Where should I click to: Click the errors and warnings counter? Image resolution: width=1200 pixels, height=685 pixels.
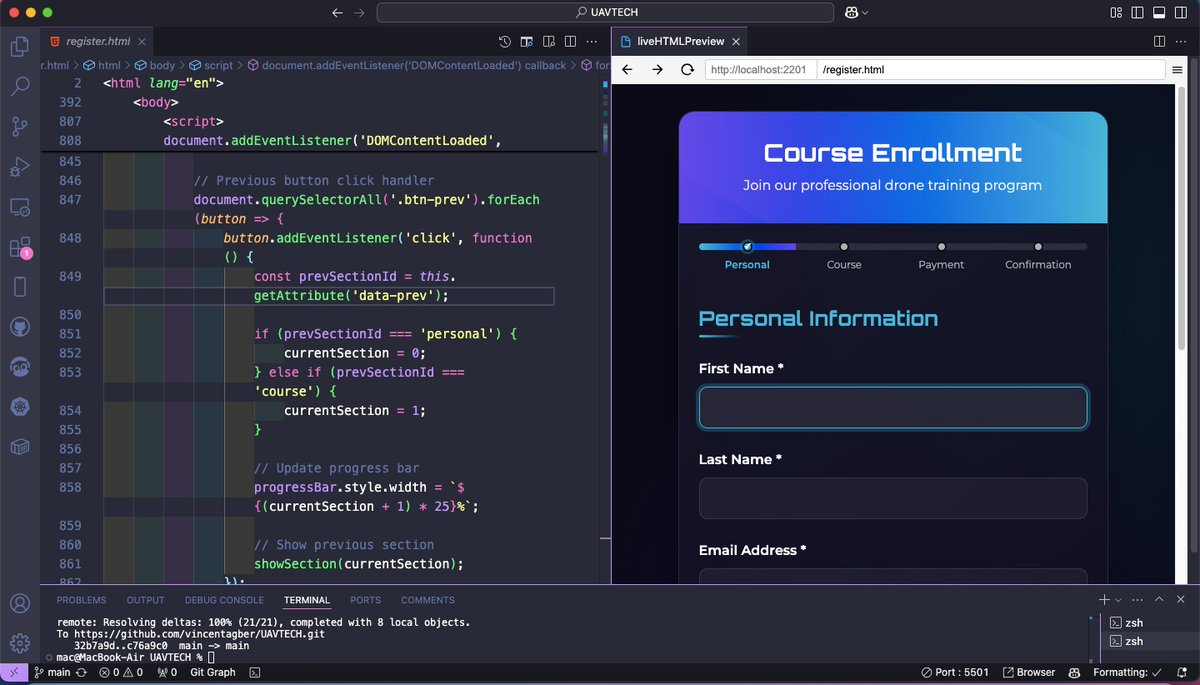pos(119,673)
